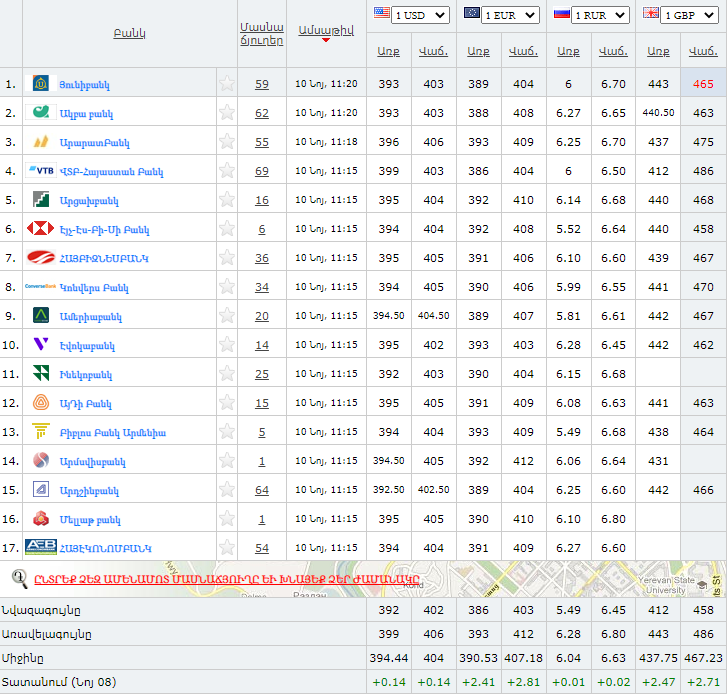Image resolution: width=727 pixels, height=694 pixels.
Task: Toggle favorite star in row 8 (Converse Bank)
Action: (227, 287)
